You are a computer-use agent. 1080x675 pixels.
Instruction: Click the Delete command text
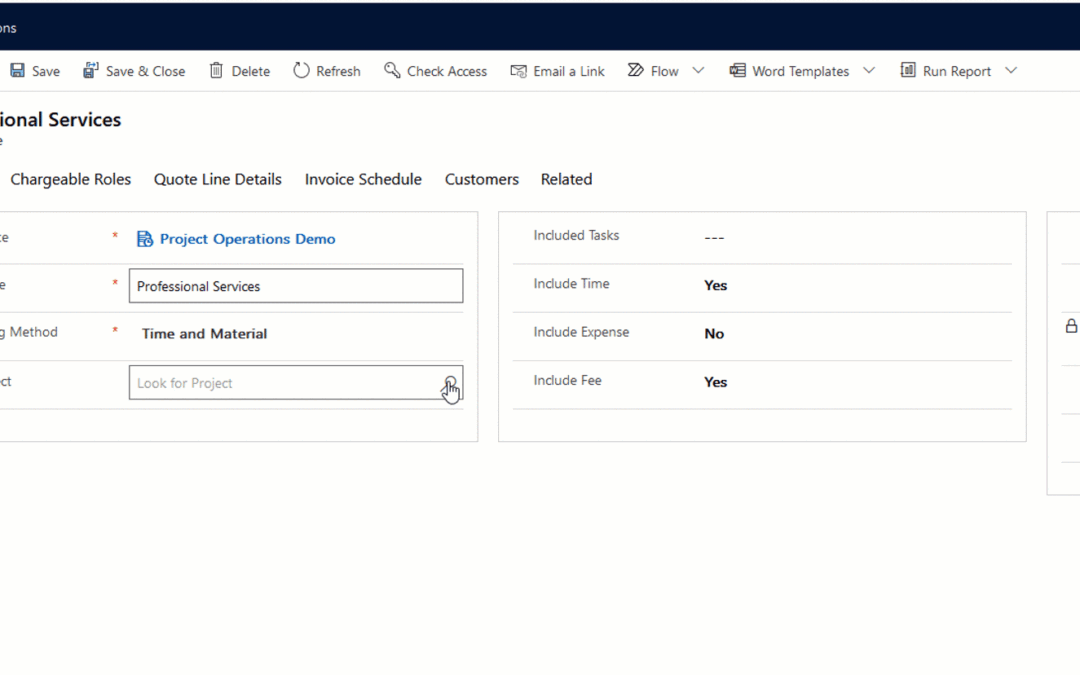(x=251, y=71)
